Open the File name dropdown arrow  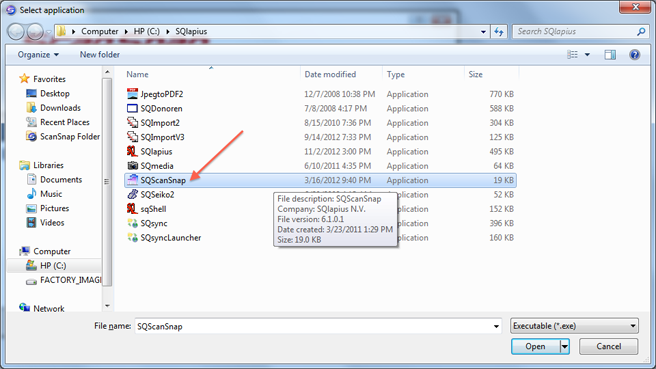(496, 326)
